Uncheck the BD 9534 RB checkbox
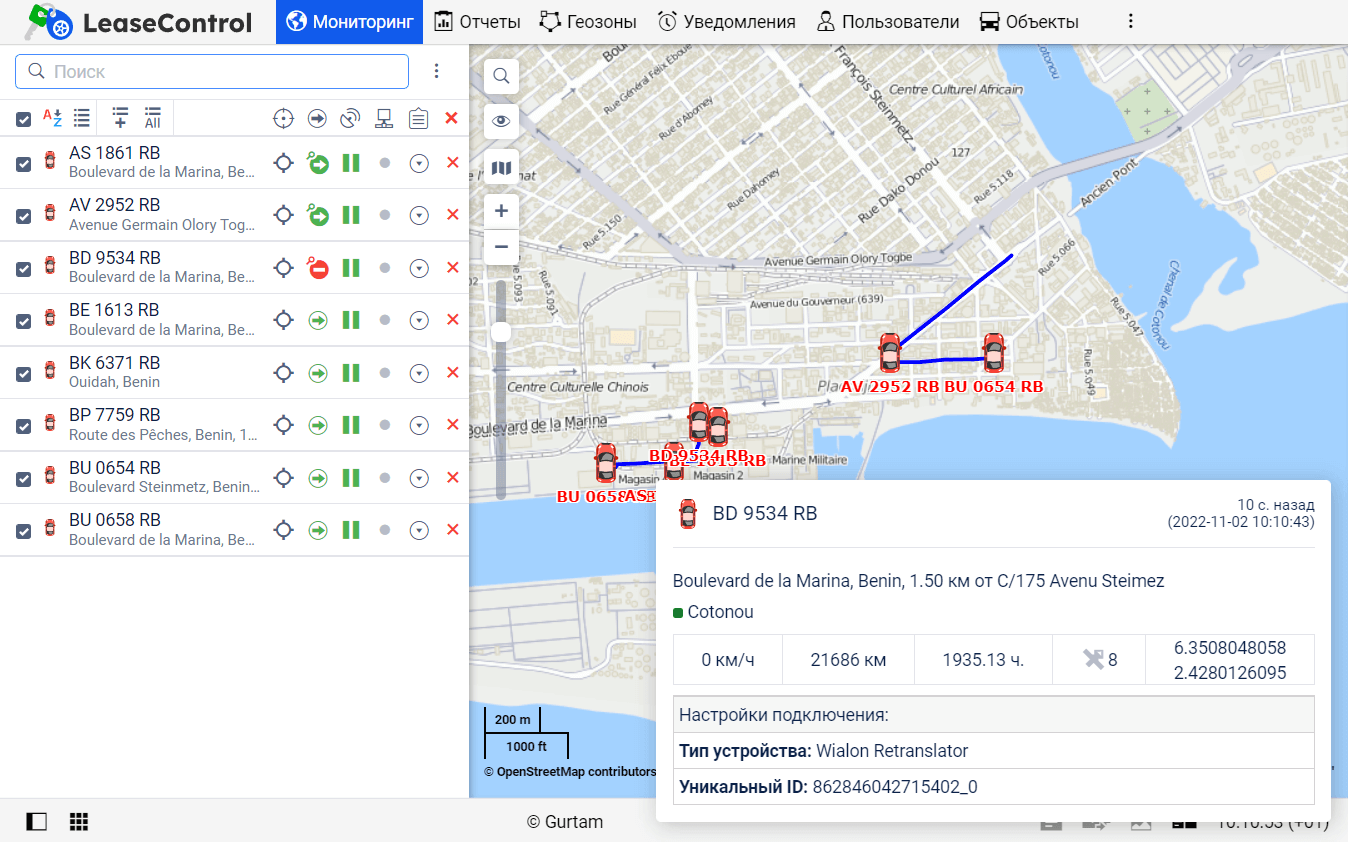 23,269
